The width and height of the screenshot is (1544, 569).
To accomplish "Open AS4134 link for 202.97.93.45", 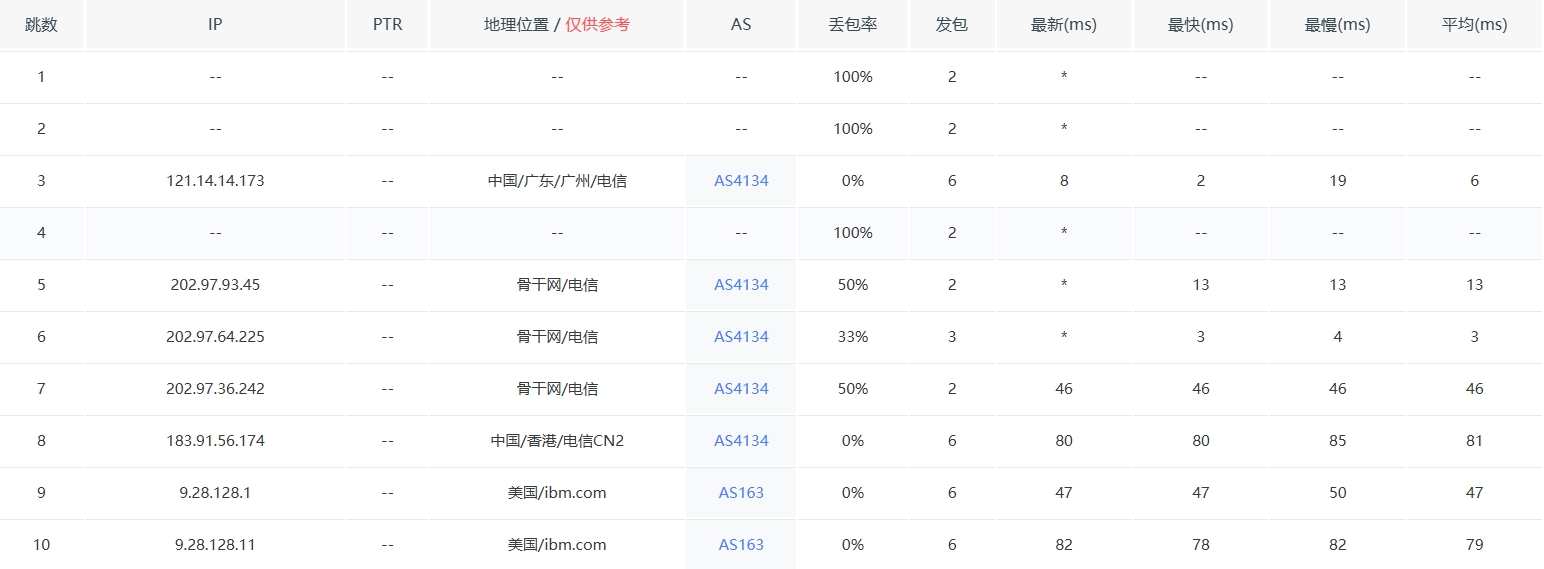I will (x=741, y=285).
